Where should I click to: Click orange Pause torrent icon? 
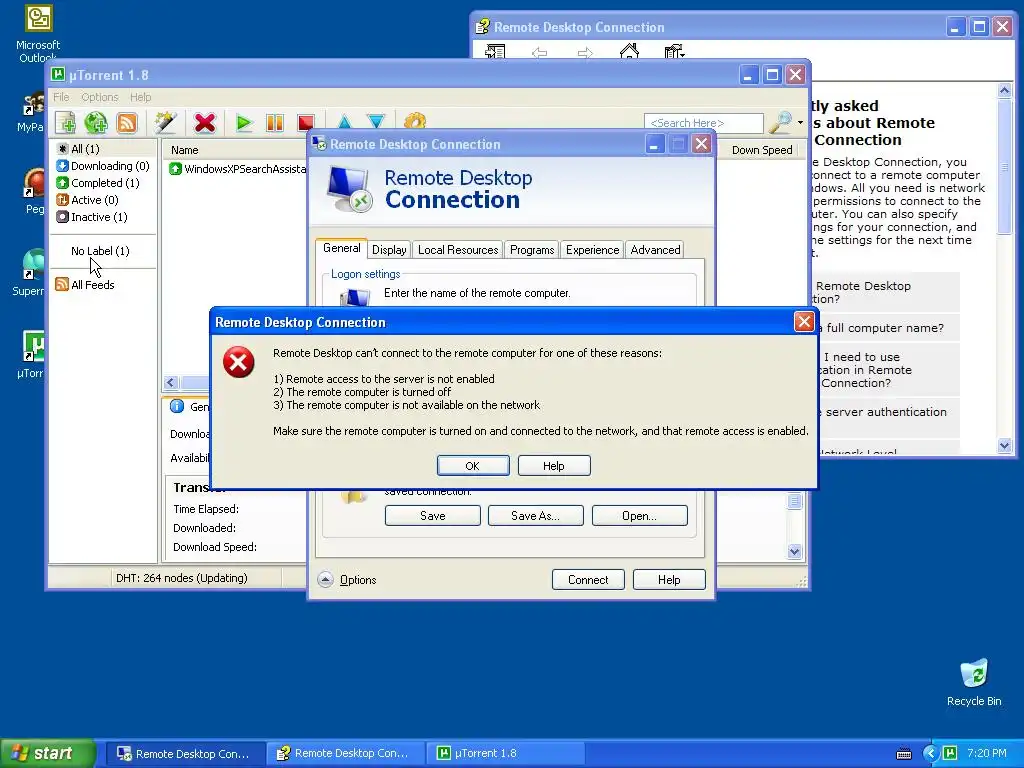[x=275, y=122]
